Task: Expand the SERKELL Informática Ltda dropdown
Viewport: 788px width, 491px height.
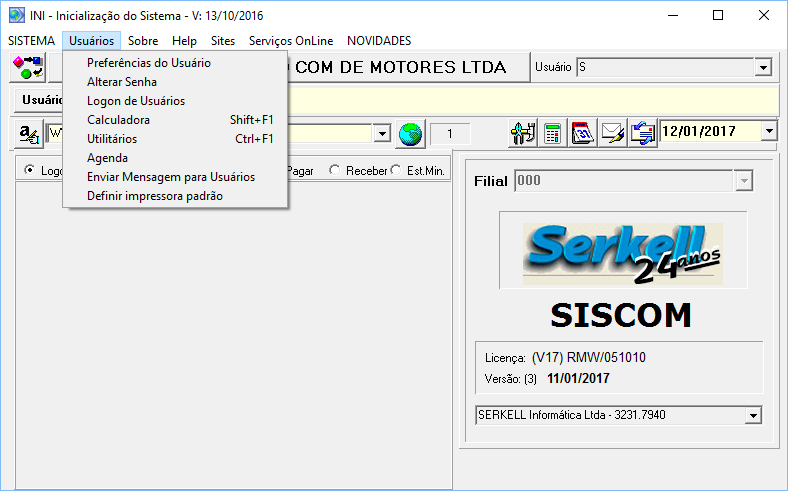Action: click(x=752, y=416)
